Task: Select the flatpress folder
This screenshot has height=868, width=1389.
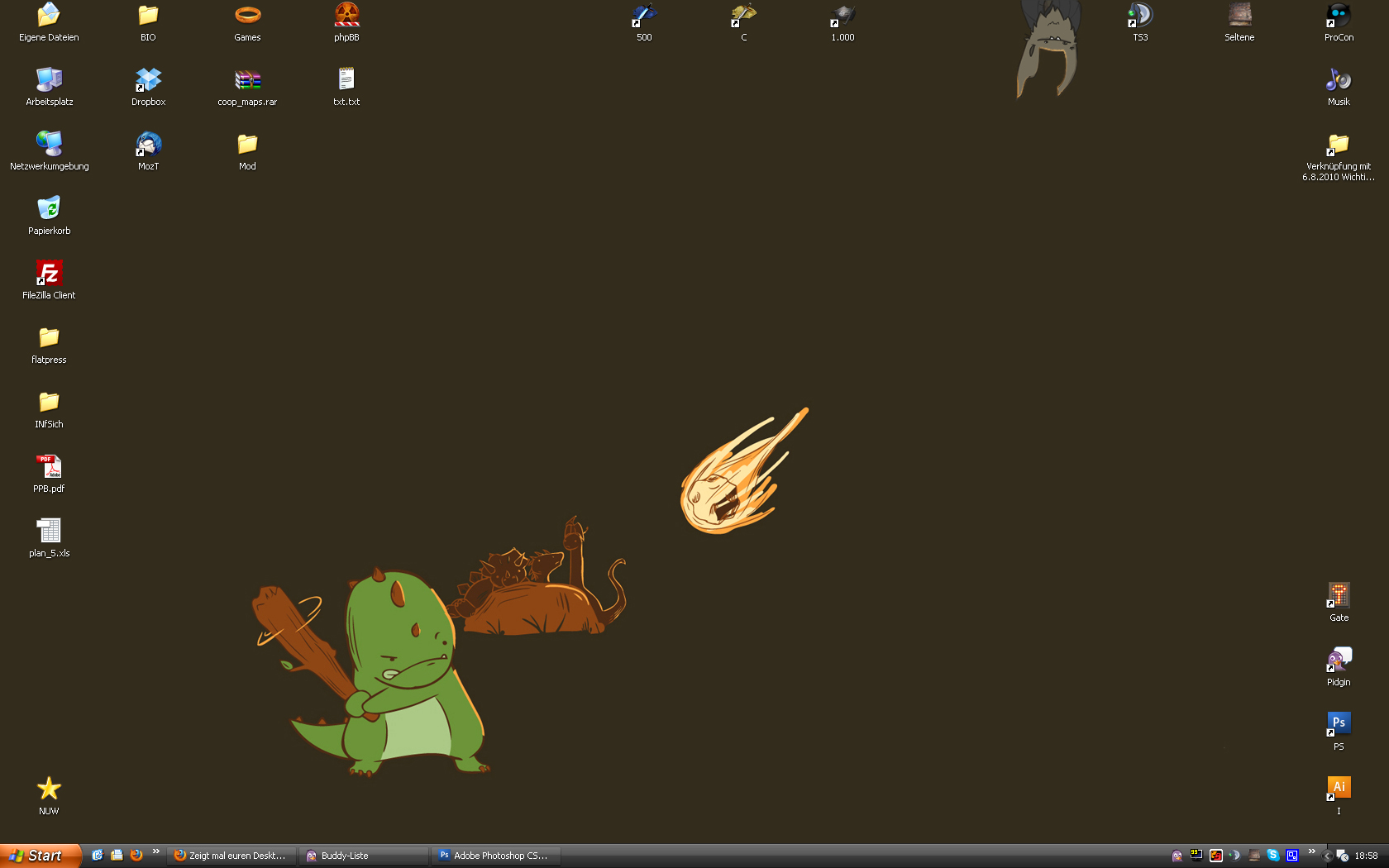Action: coord(49,337)
